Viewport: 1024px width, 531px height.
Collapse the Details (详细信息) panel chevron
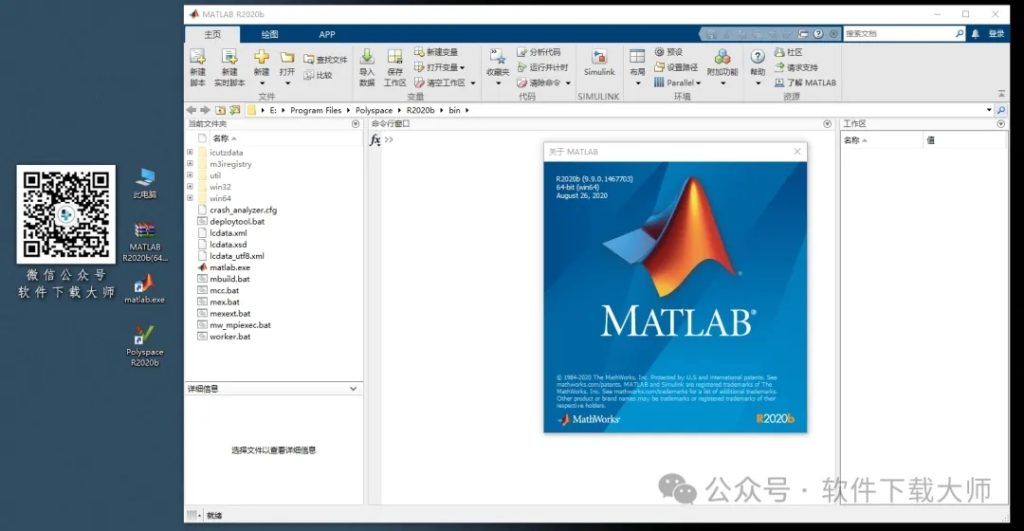[353, 389]
